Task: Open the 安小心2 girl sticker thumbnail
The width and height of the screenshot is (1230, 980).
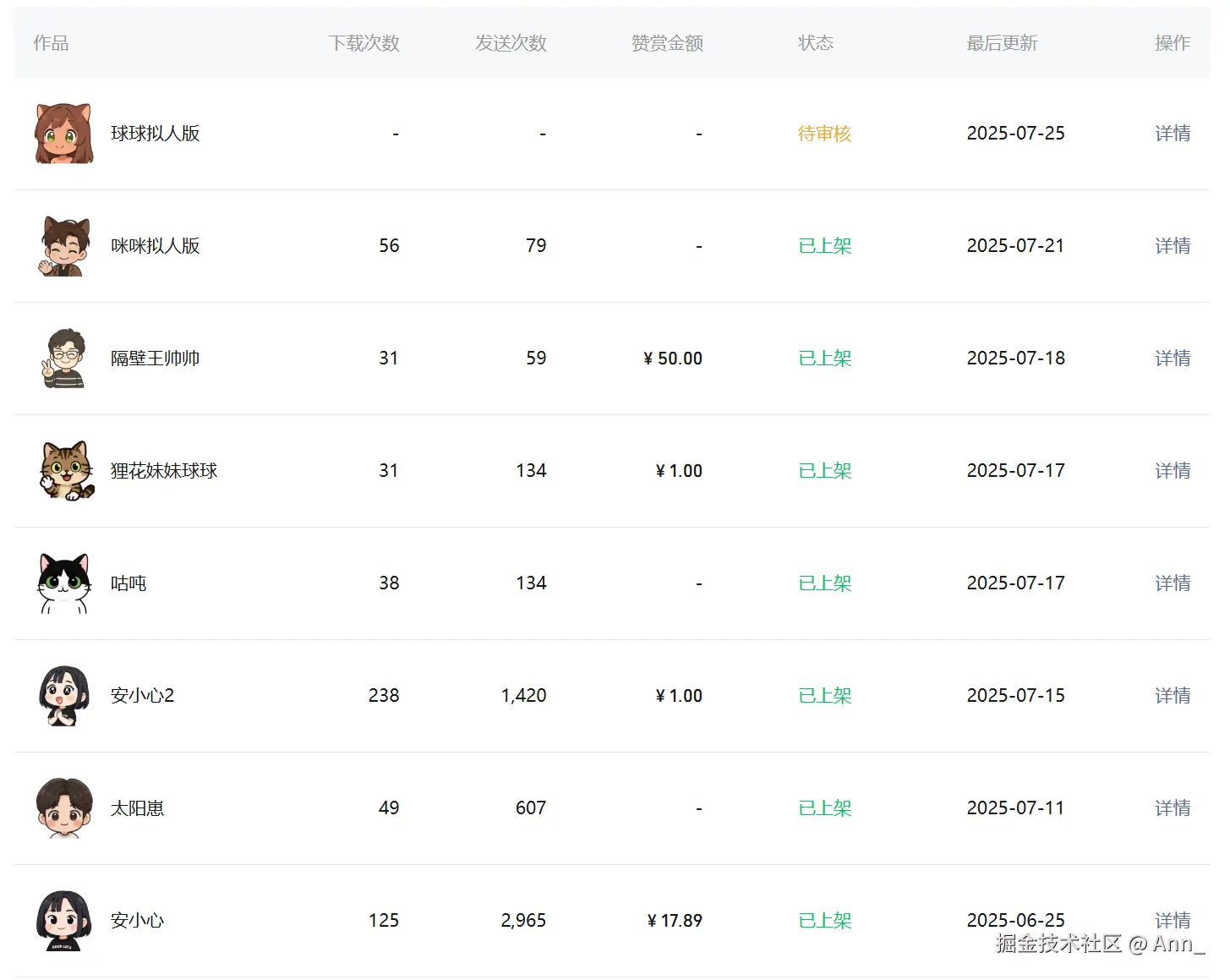Action: tap(64, 696)
